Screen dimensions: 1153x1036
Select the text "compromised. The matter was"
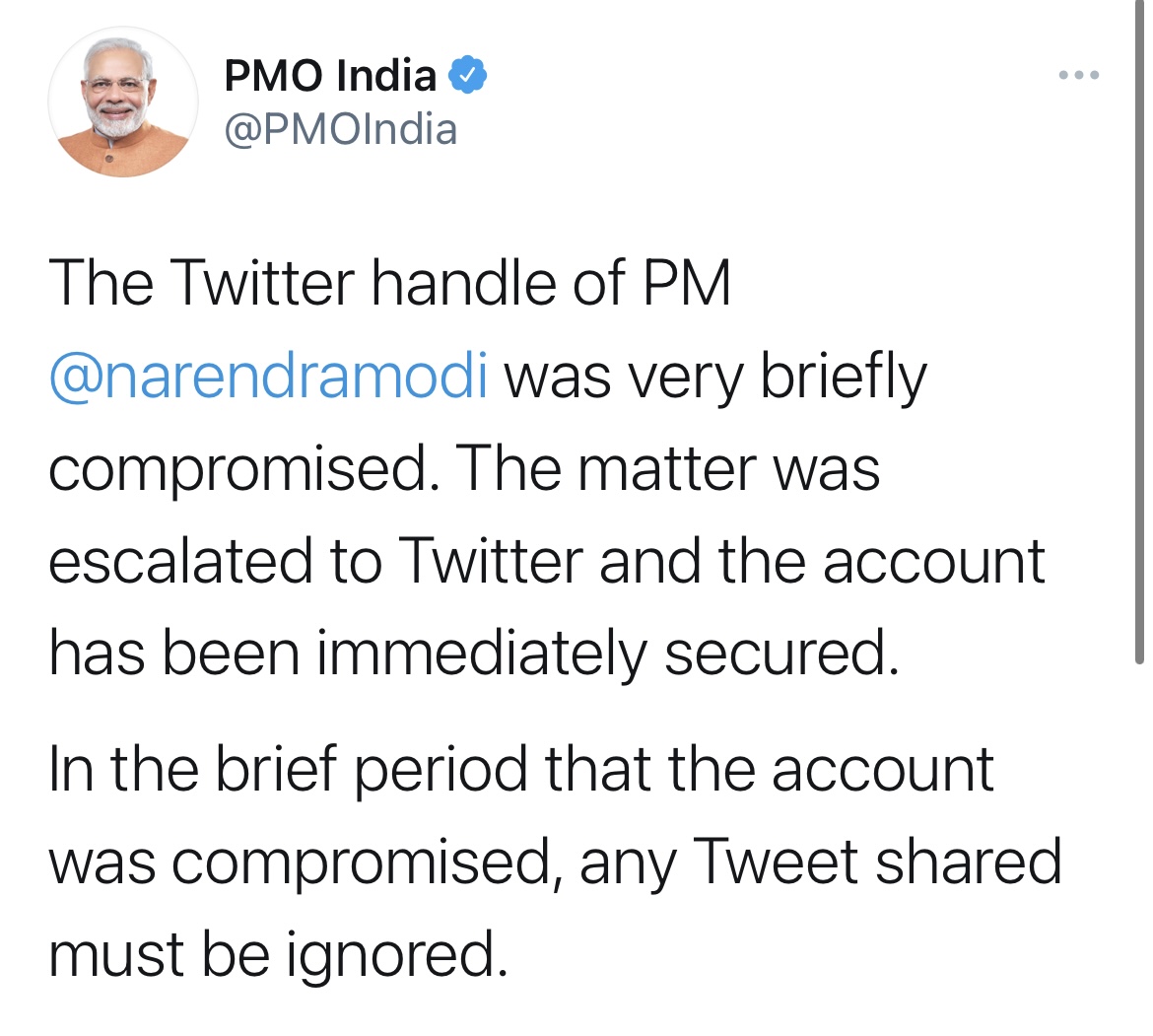click(x=463, y=469)
